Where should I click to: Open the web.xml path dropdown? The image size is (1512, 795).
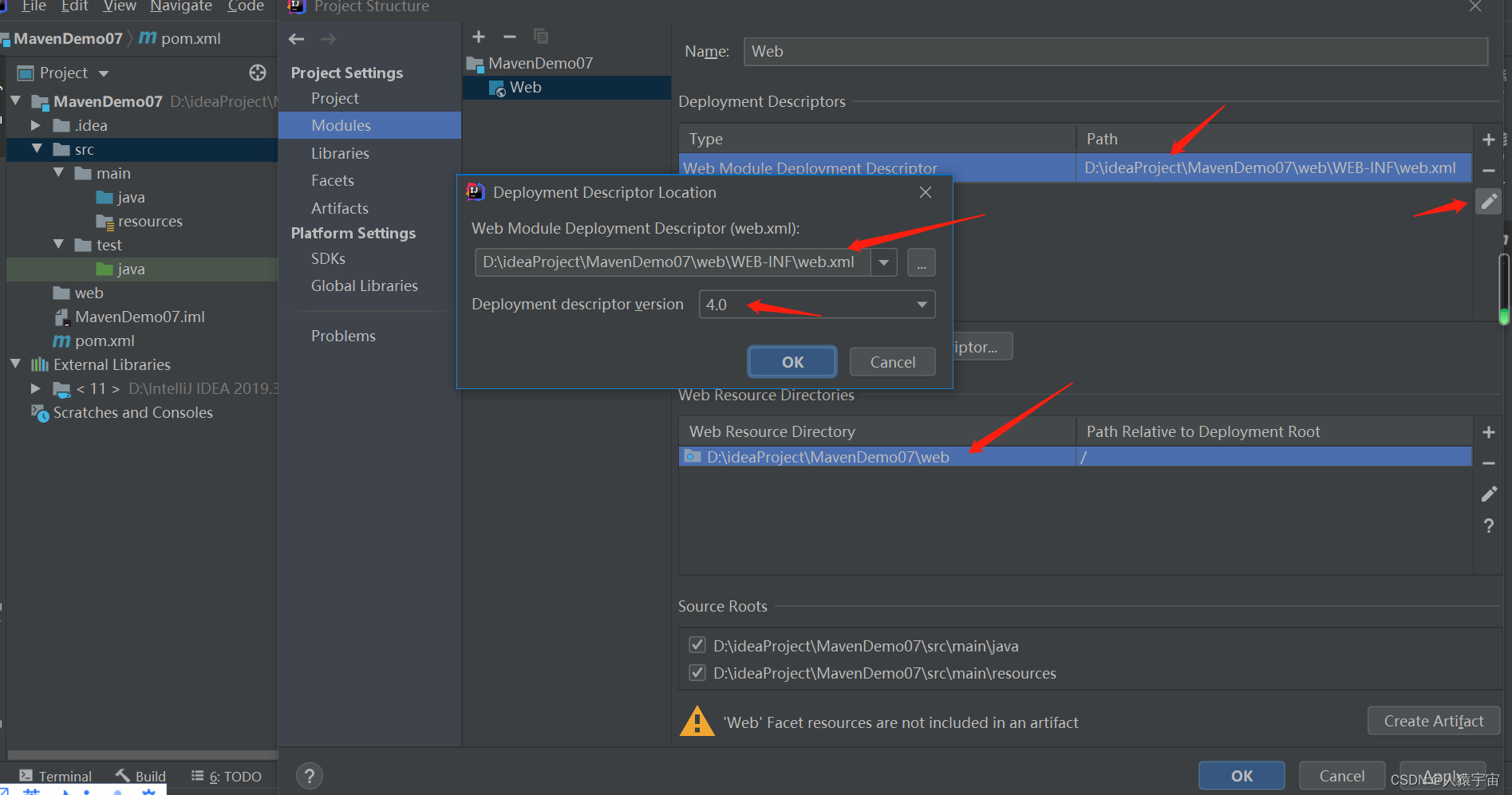(x=884, y=262)
